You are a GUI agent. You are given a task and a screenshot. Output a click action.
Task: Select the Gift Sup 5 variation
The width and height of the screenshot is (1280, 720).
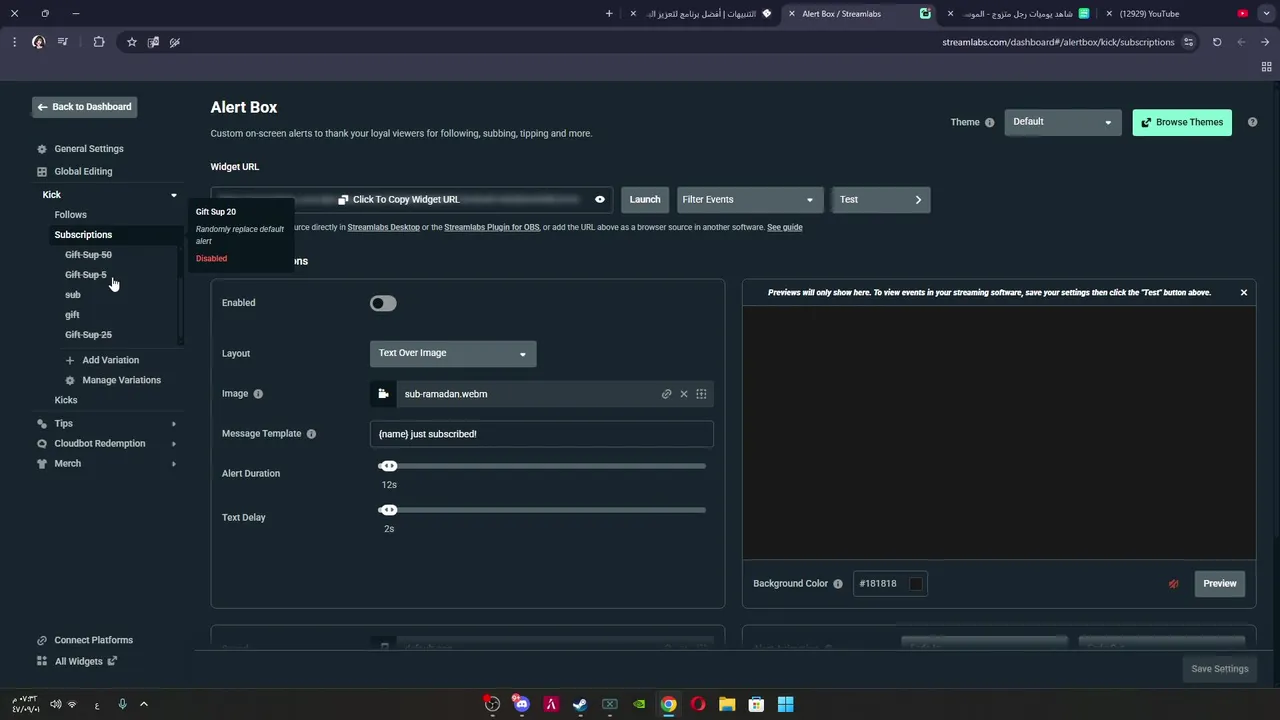coord(85,275)
